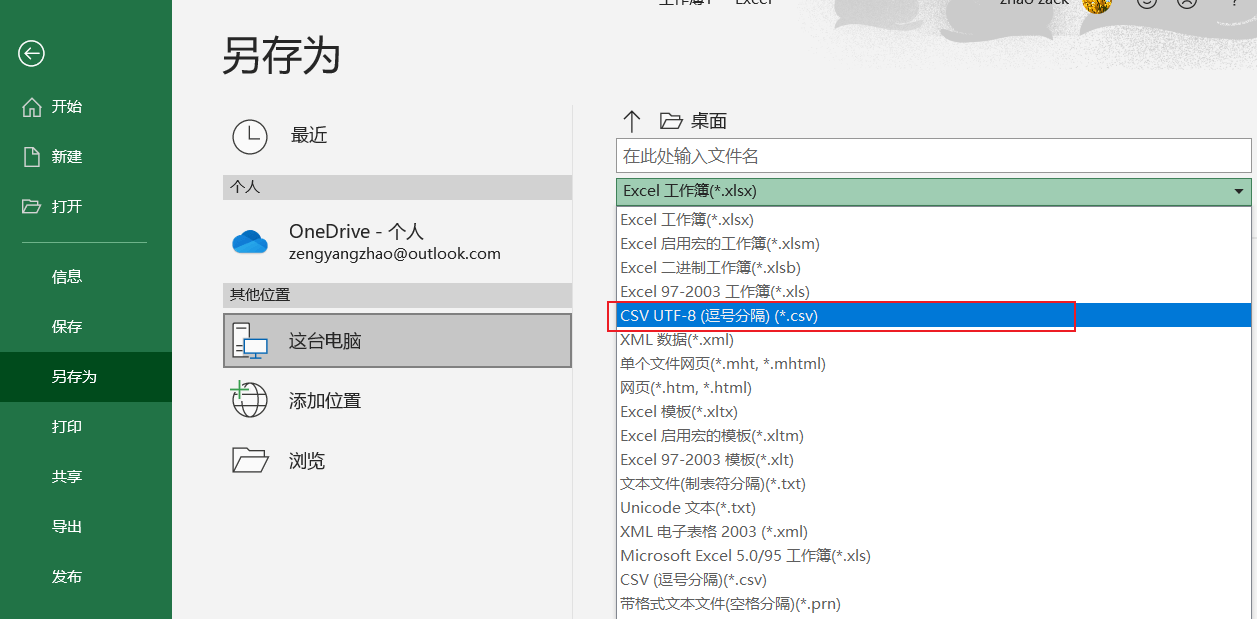
Task: Click the folder icon for 浏览
Action: pos(250,460)
